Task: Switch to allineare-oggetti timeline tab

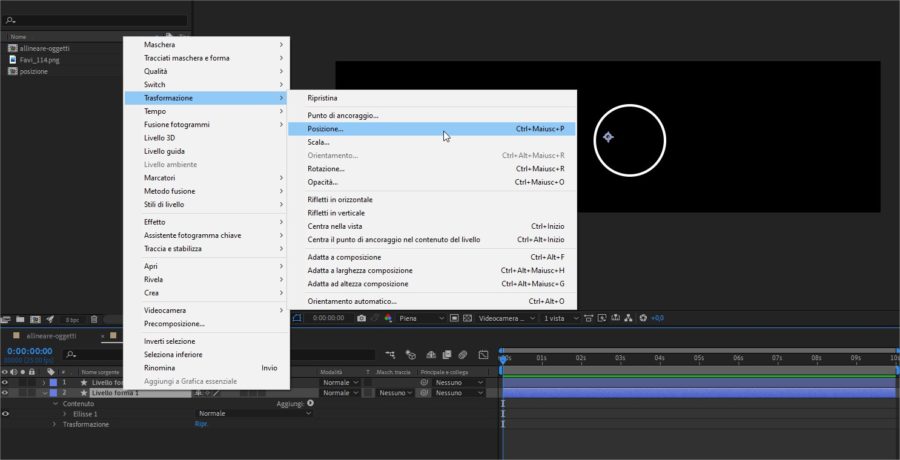Action: [51, 336]
